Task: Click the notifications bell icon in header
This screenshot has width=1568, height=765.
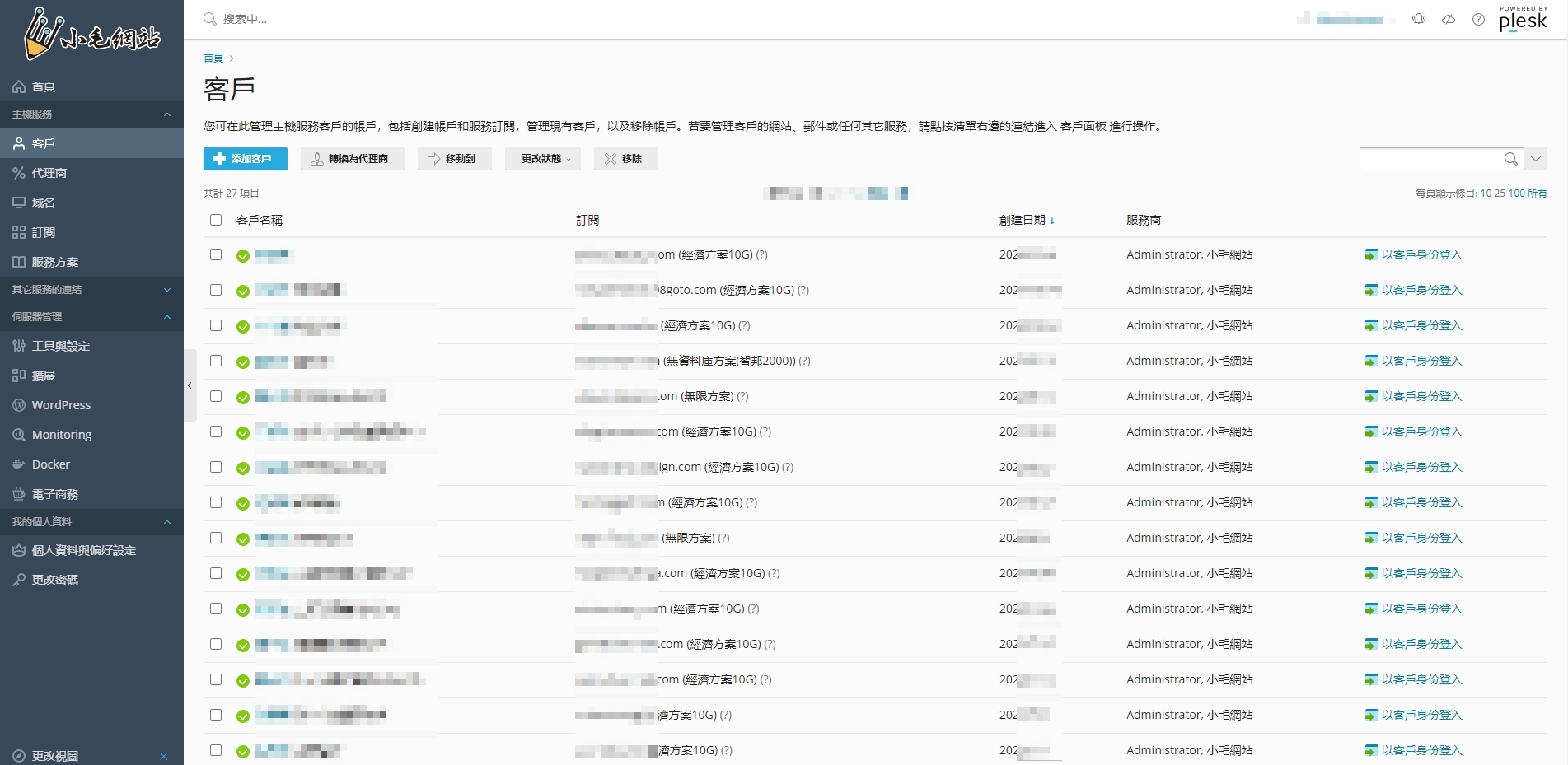Action: 1418,19
